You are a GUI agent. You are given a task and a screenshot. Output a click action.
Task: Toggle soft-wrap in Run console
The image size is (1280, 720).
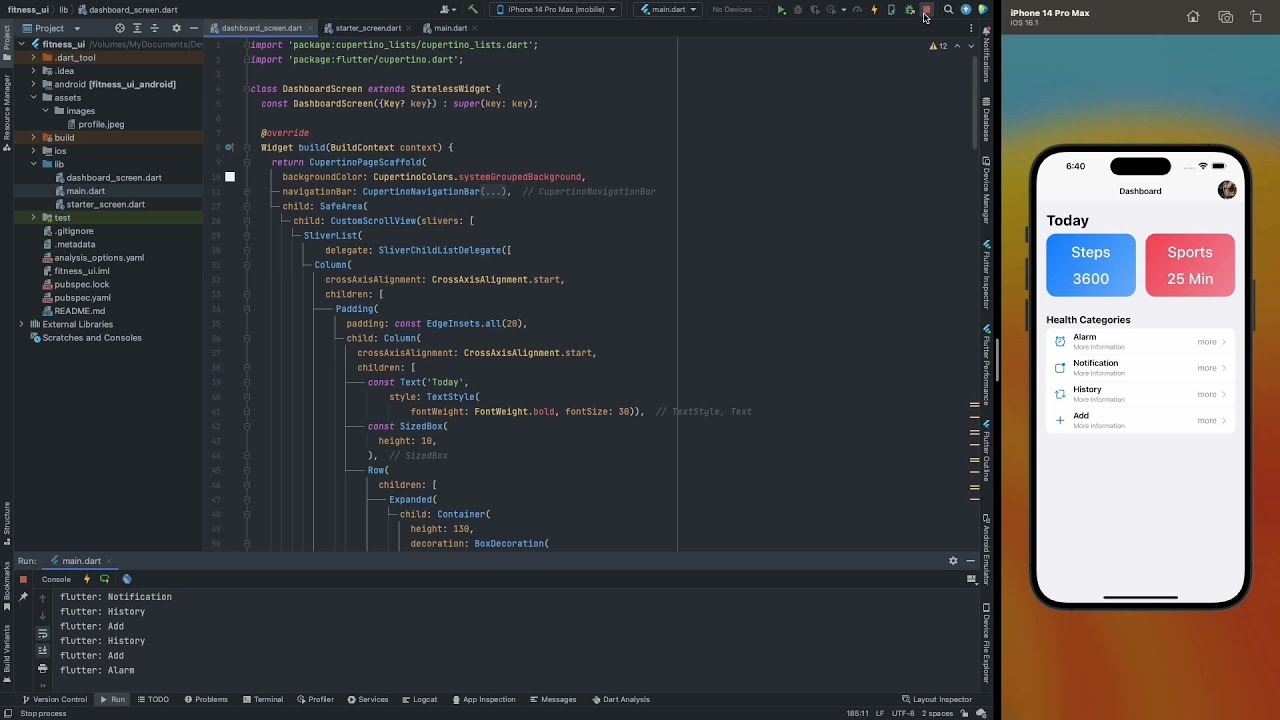[42, 634]
